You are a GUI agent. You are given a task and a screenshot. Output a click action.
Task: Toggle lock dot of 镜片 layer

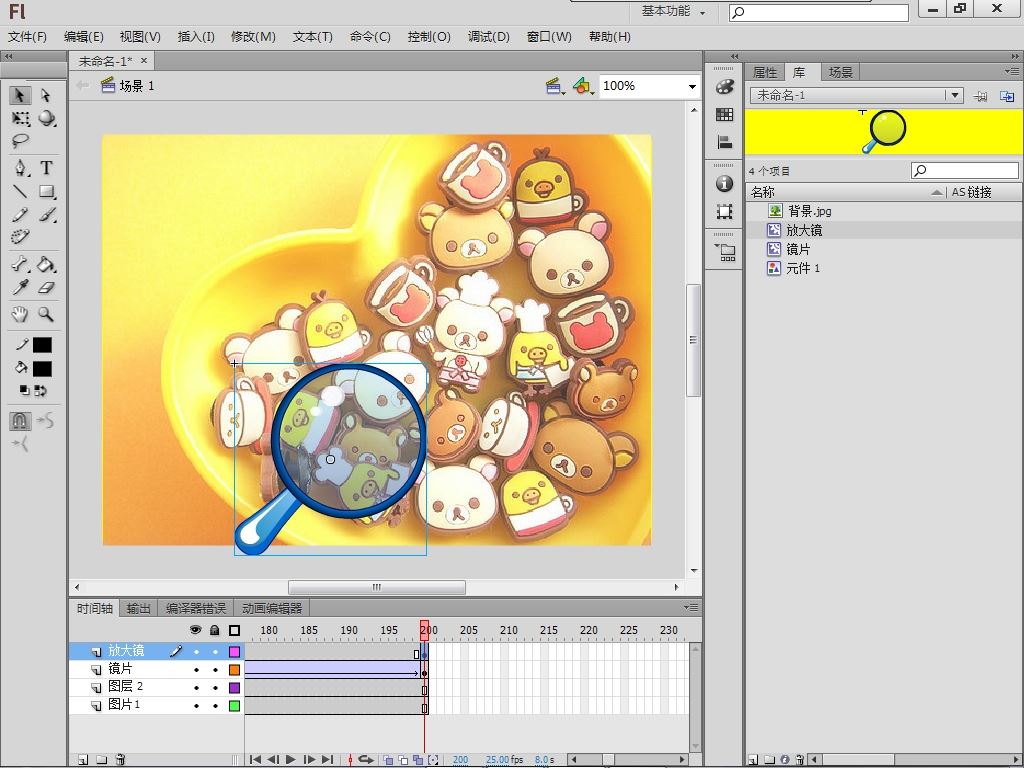[x=215, y=670]
